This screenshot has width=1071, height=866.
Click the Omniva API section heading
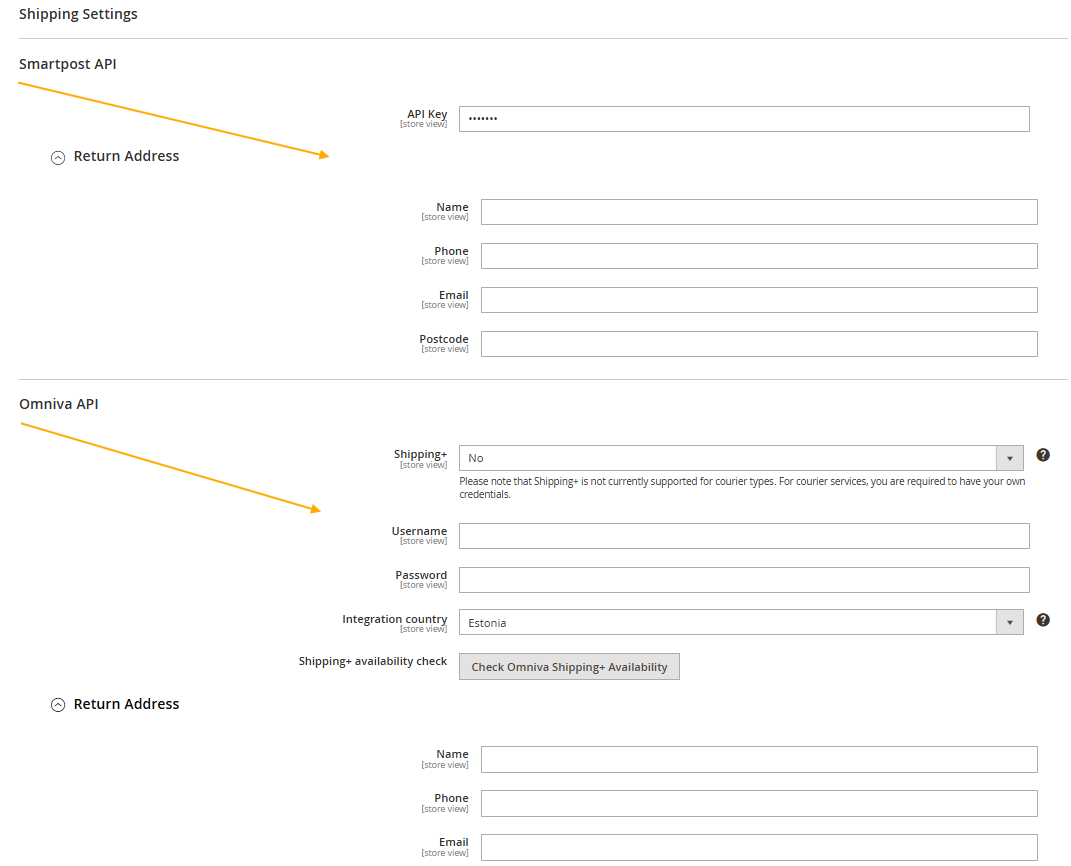point(59,404)
